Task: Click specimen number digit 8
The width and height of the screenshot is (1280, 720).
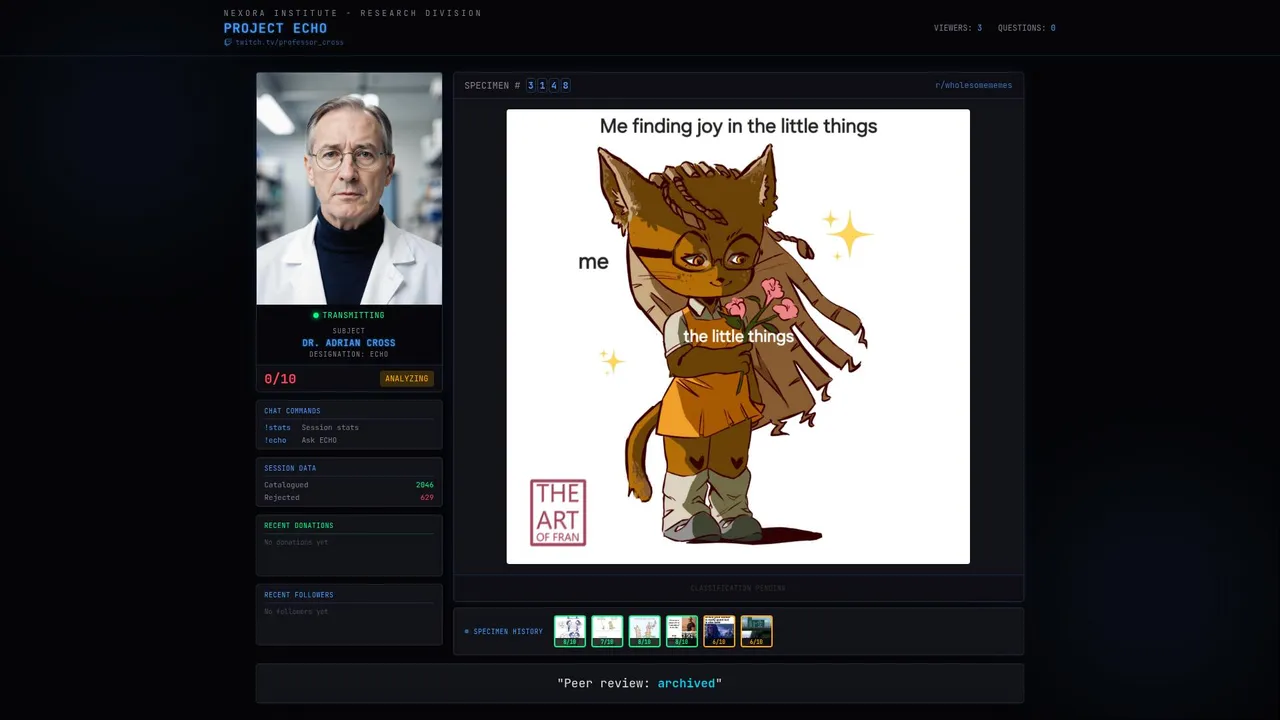Action: coord(565,86)
